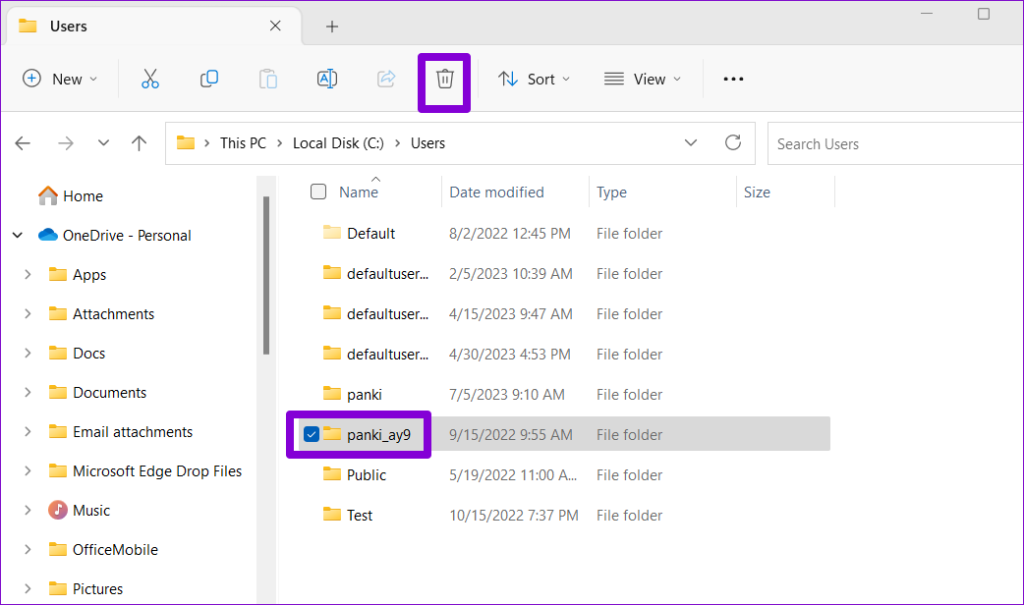This screenshot has width=1024, height=605.
Task: Click the Rename icon in the toolbar
Action: [326, 78]
